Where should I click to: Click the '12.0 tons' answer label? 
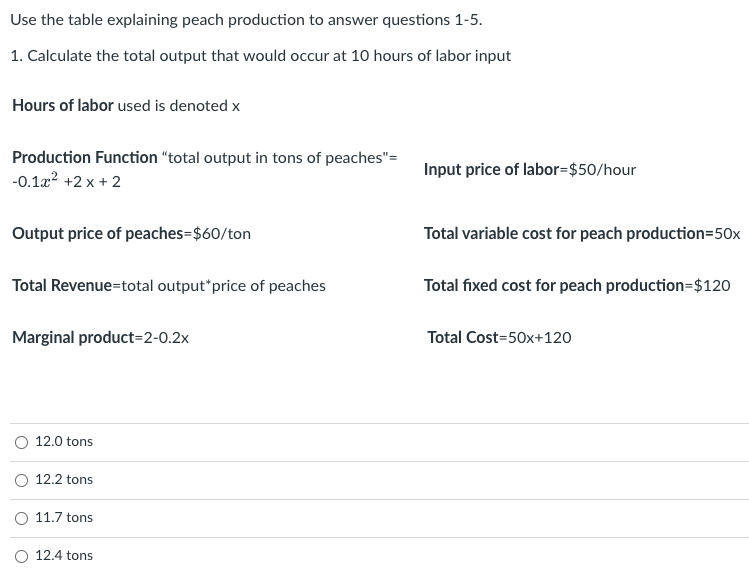pyautogui.click(x=64, y=441)
